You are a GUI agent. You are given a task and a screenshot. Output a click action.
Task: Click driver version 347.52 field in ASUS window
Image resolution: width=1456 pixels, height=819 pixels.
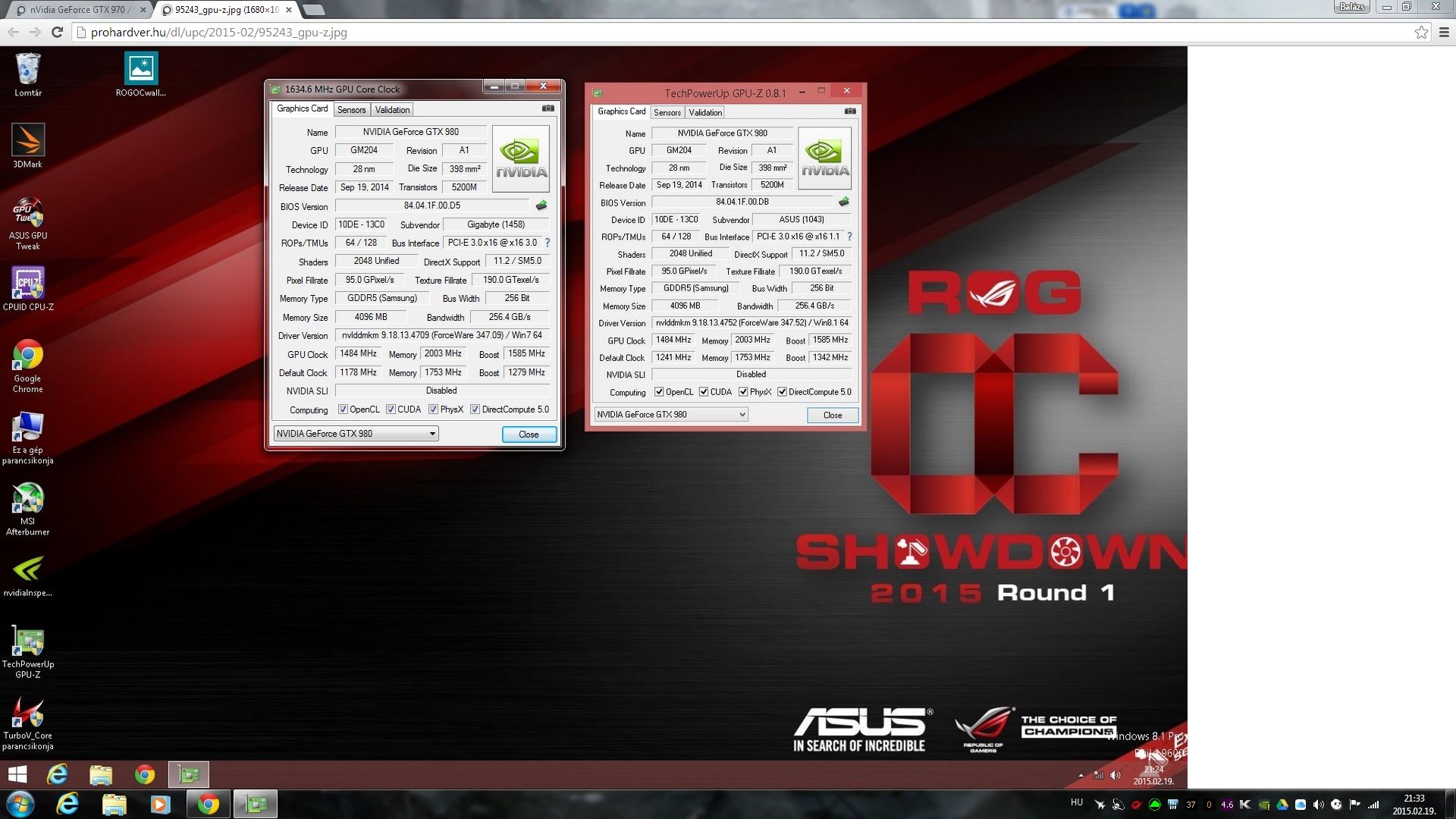coord(752,323)
